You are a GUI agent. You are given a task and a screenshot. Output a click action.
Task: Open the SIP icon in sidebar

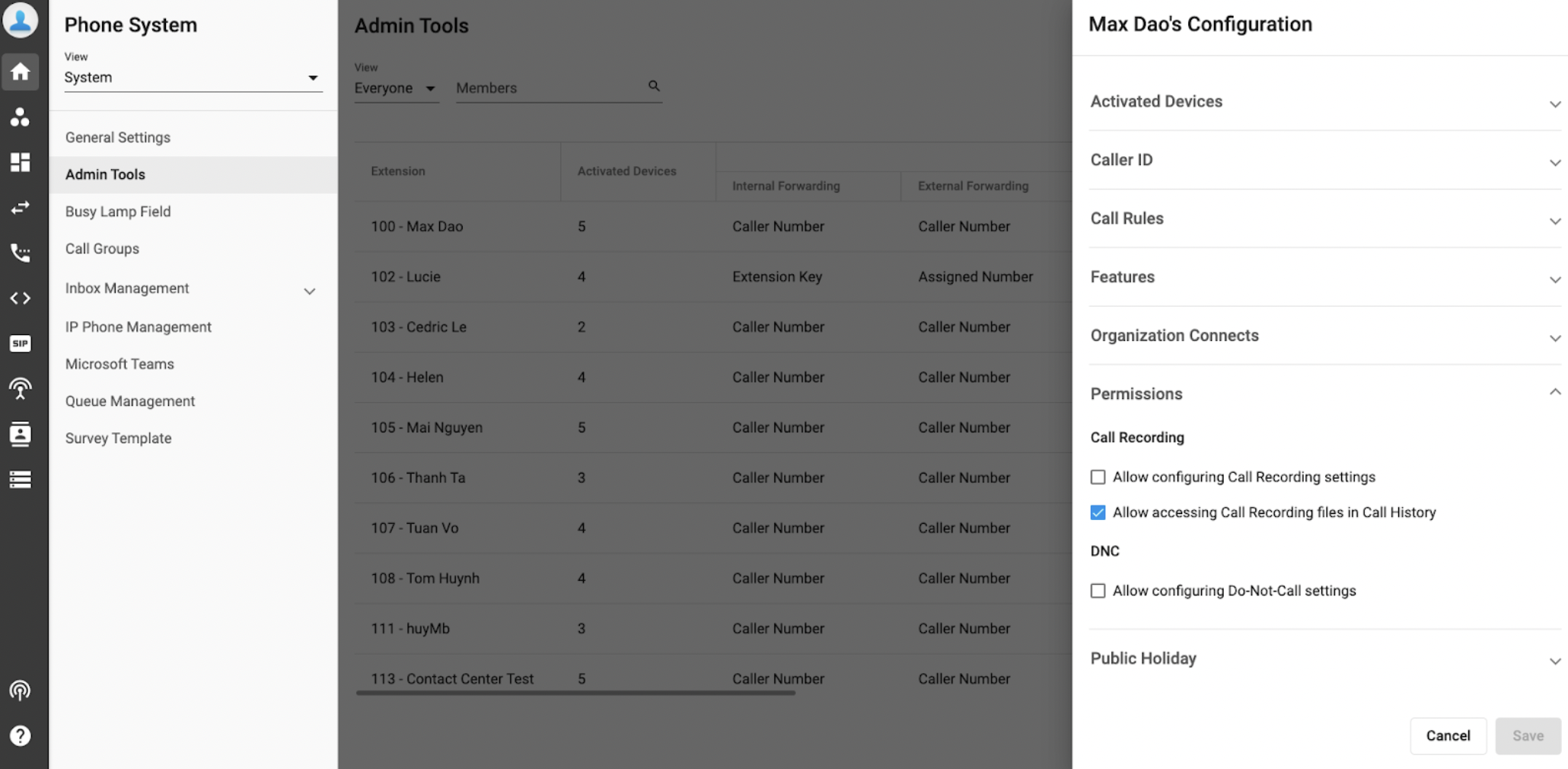(21, 343)
